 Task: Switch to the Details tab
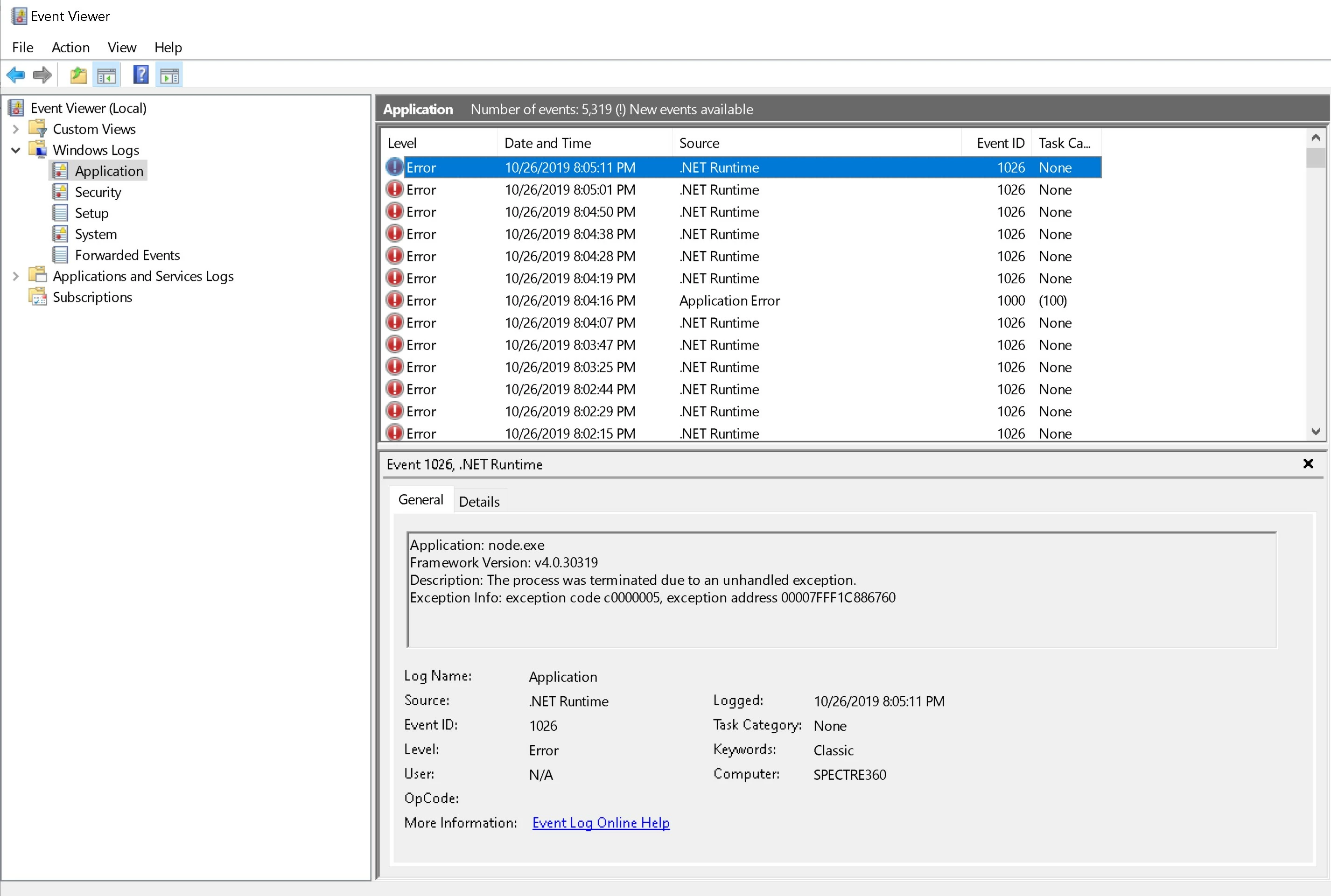pyautogui.click(x=479, y=501)
